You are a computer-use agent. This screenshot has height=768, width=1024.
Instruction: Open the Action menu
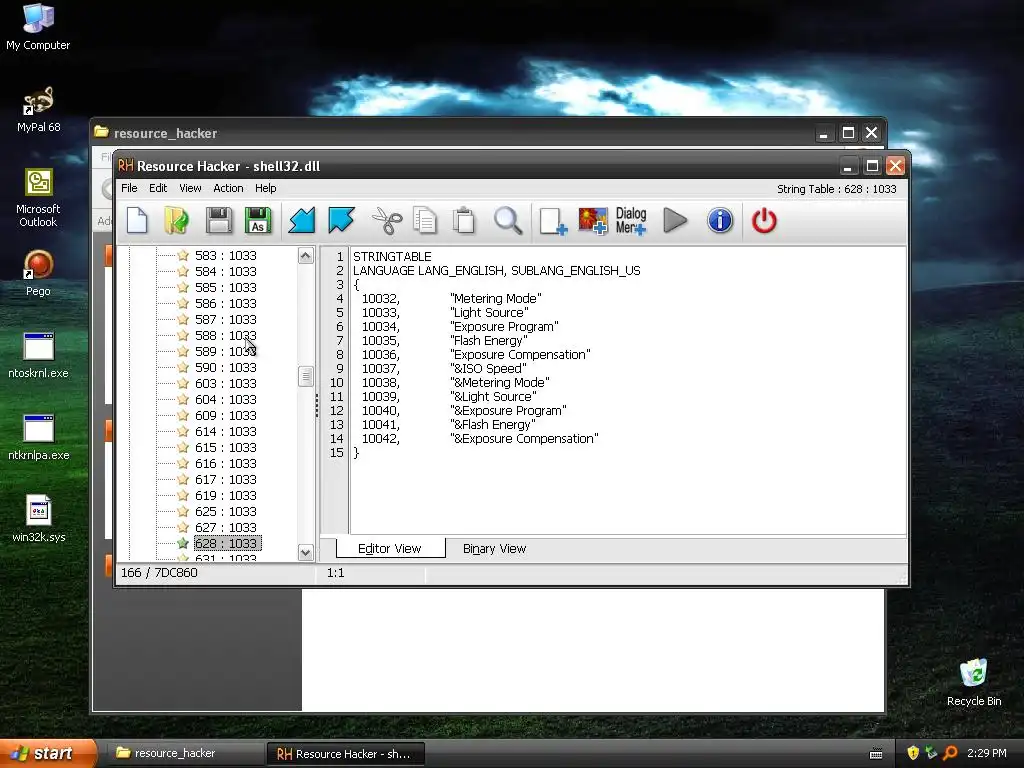(228, 188)
